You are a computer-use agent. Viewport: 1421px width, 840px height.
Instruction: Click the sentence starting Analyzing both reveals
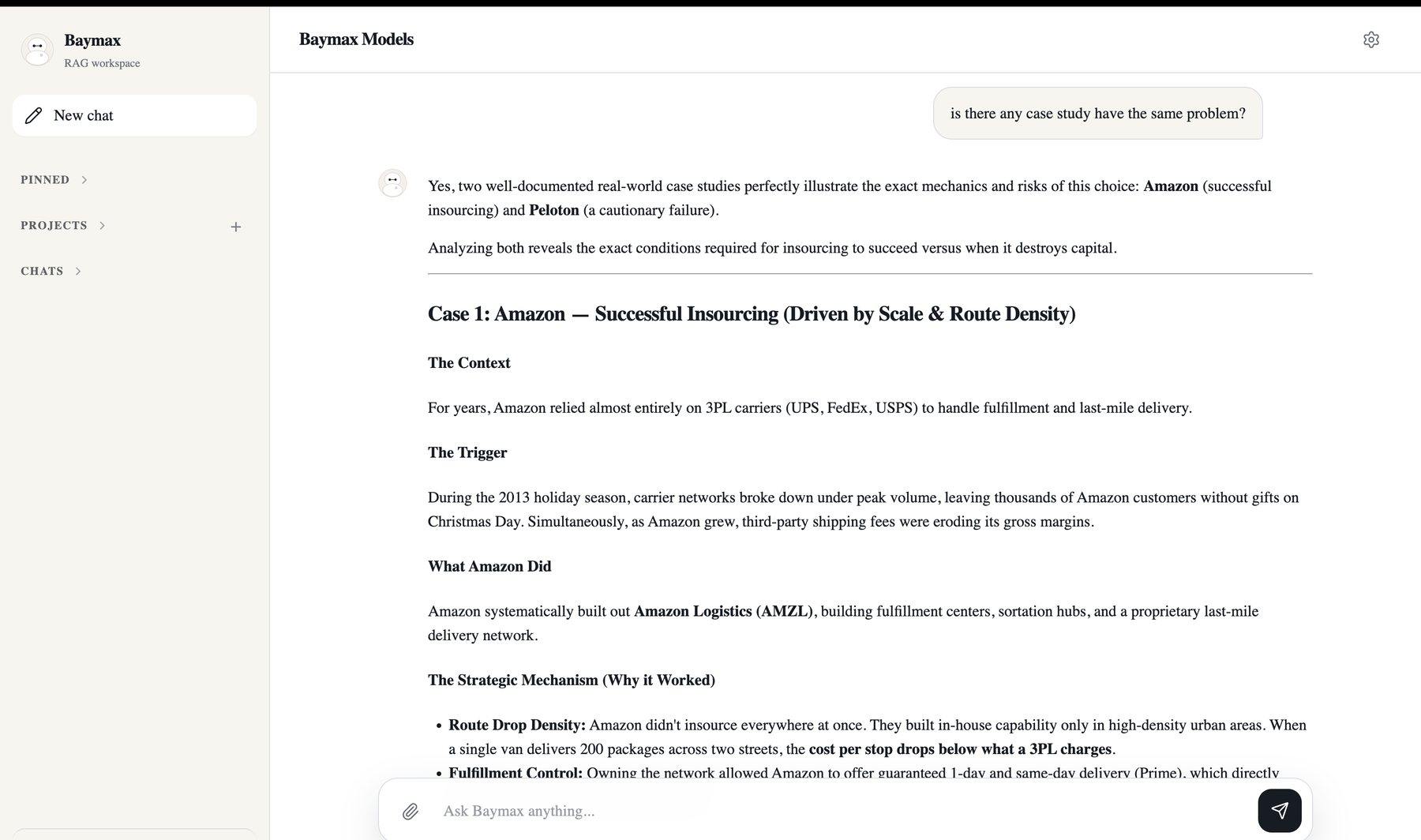tap(772, 249)
